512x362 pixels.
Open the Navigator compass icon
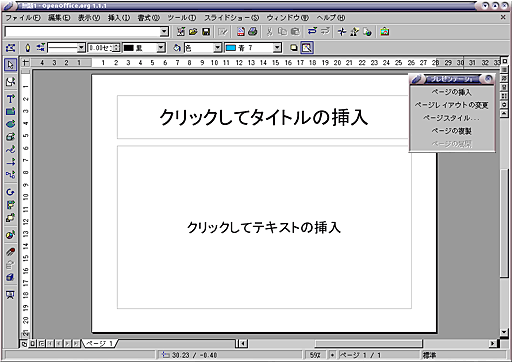pos(342,32)
